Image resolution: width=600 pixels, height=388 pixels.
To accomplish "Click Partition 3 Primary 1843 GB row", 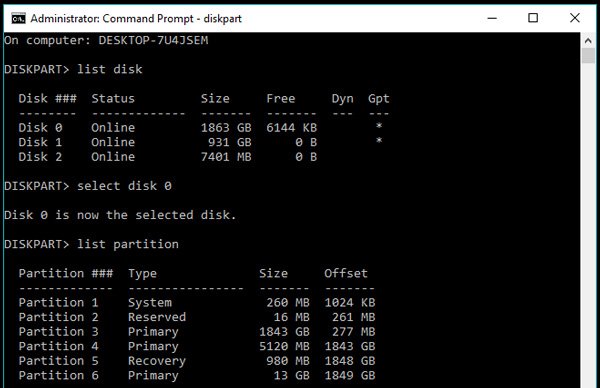I will coord(197,331).
